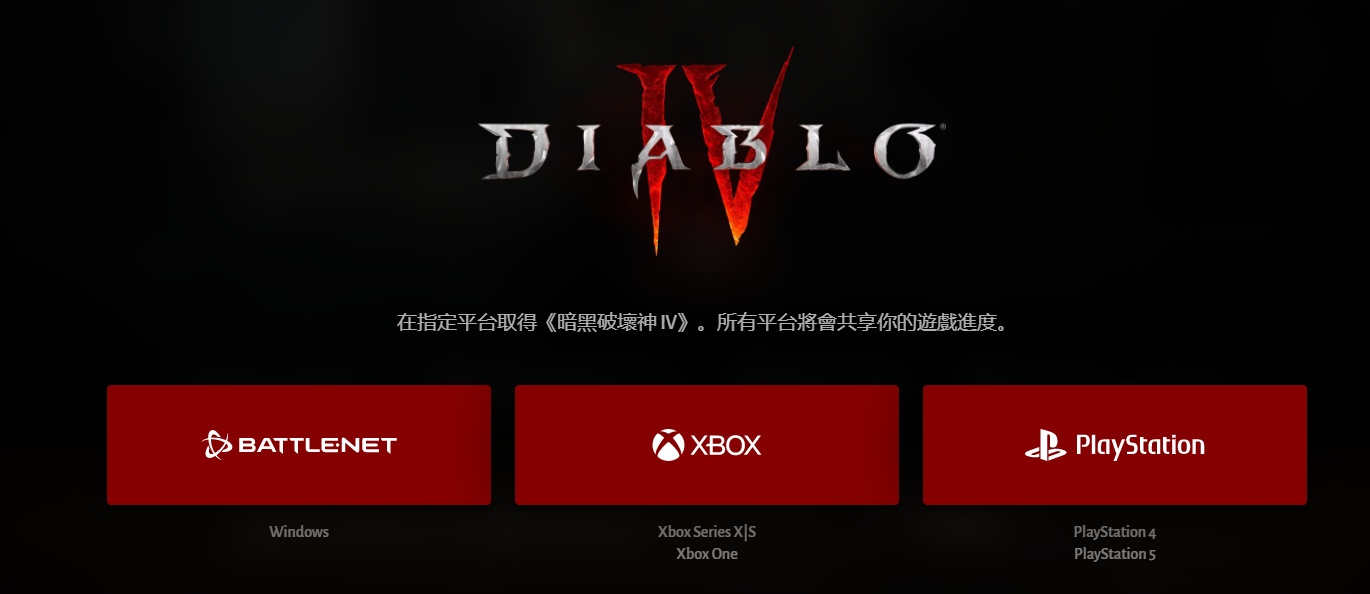Choose the PlayStation platform button

pyautogui.click(x=1115, y=445)
